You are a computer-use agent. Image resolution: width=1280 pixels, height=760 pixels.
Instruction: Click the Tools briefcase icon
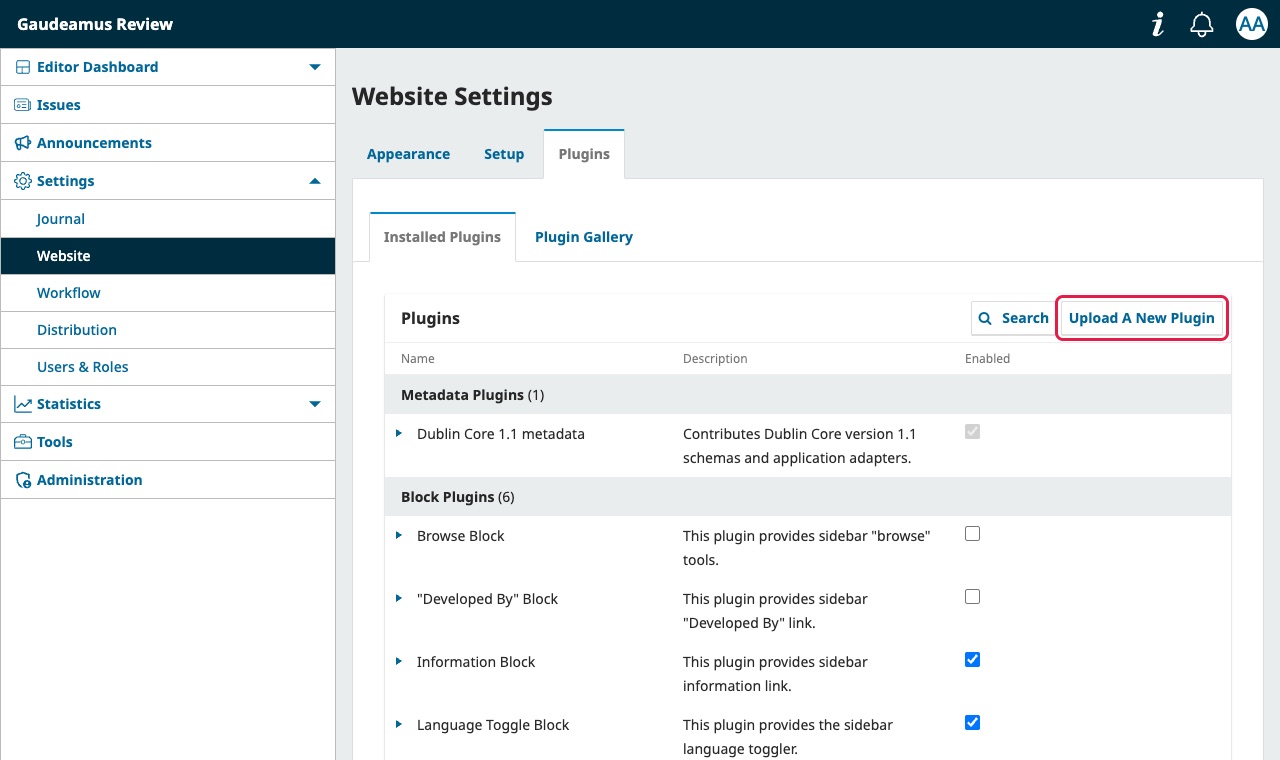tap(23, 442)
